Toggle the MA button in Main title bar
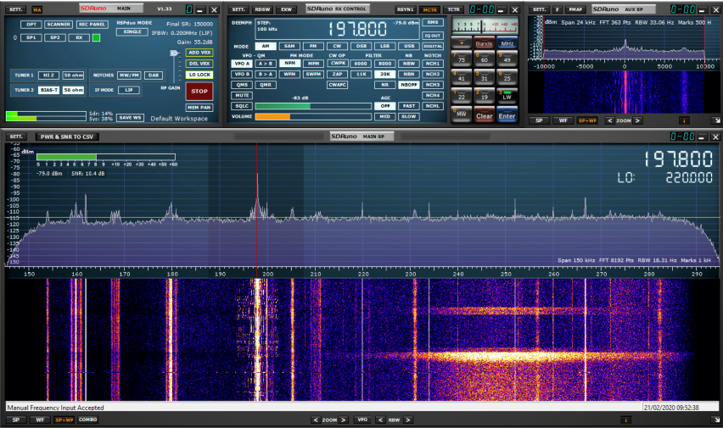Screen dimensions: 723x428 pyautogui.click(x=37, y=9)
